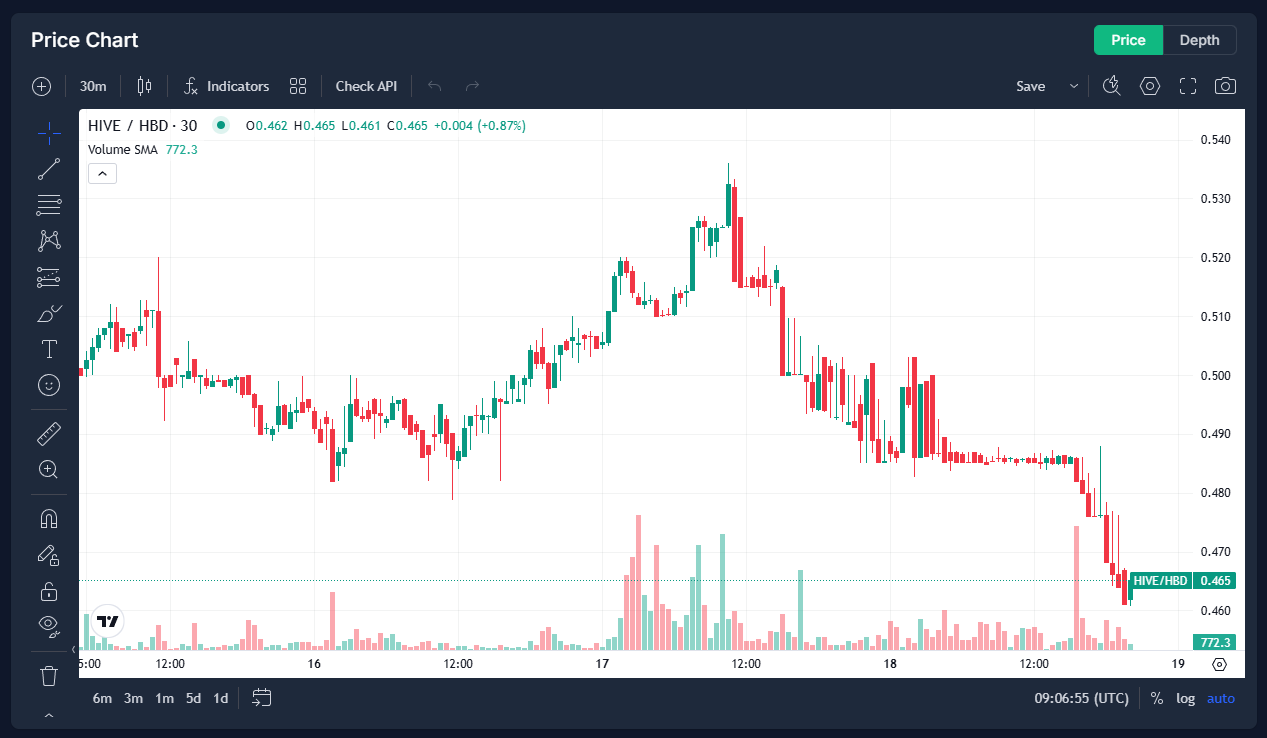Switch to the Depth tab
This screenshot has height=738, width=1267.
tap(1200, 40)
